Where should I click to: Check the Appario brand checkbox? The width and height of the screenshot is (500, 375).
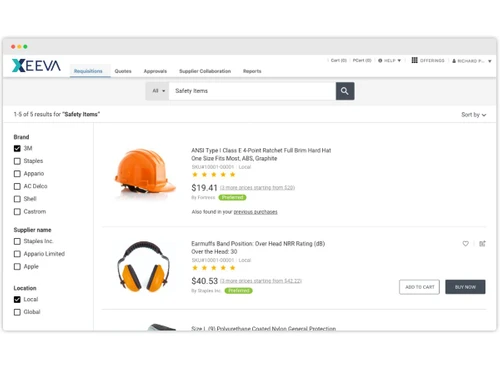[x=17, y=174]
